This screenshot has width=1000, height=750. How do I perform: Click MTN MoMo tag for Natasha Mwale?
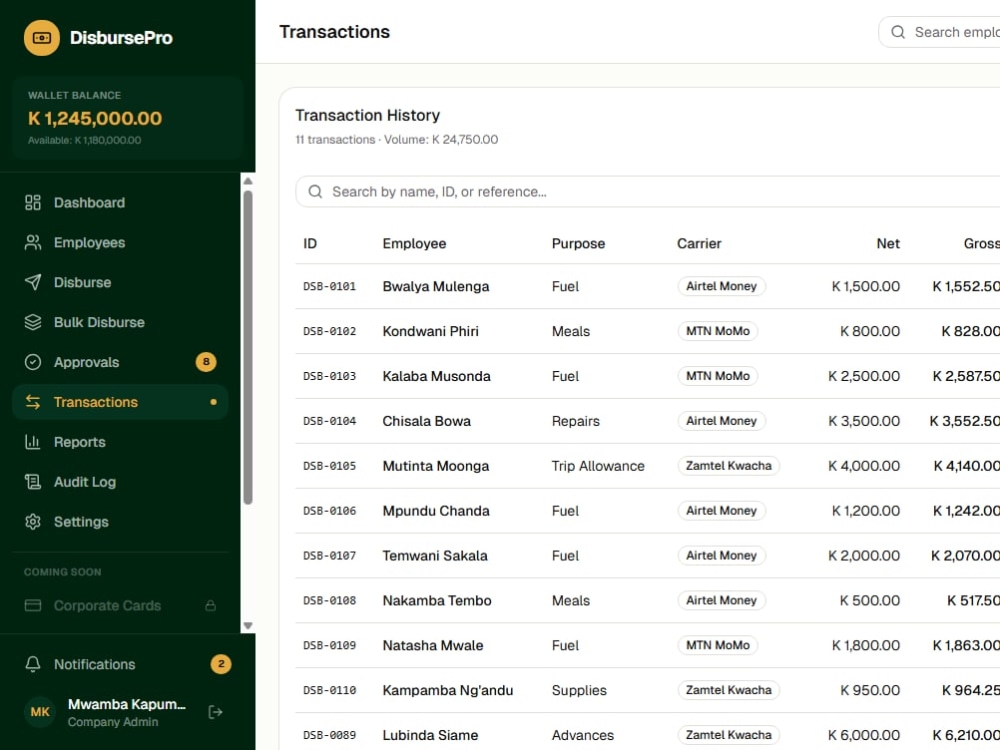[x=717, y=645]
